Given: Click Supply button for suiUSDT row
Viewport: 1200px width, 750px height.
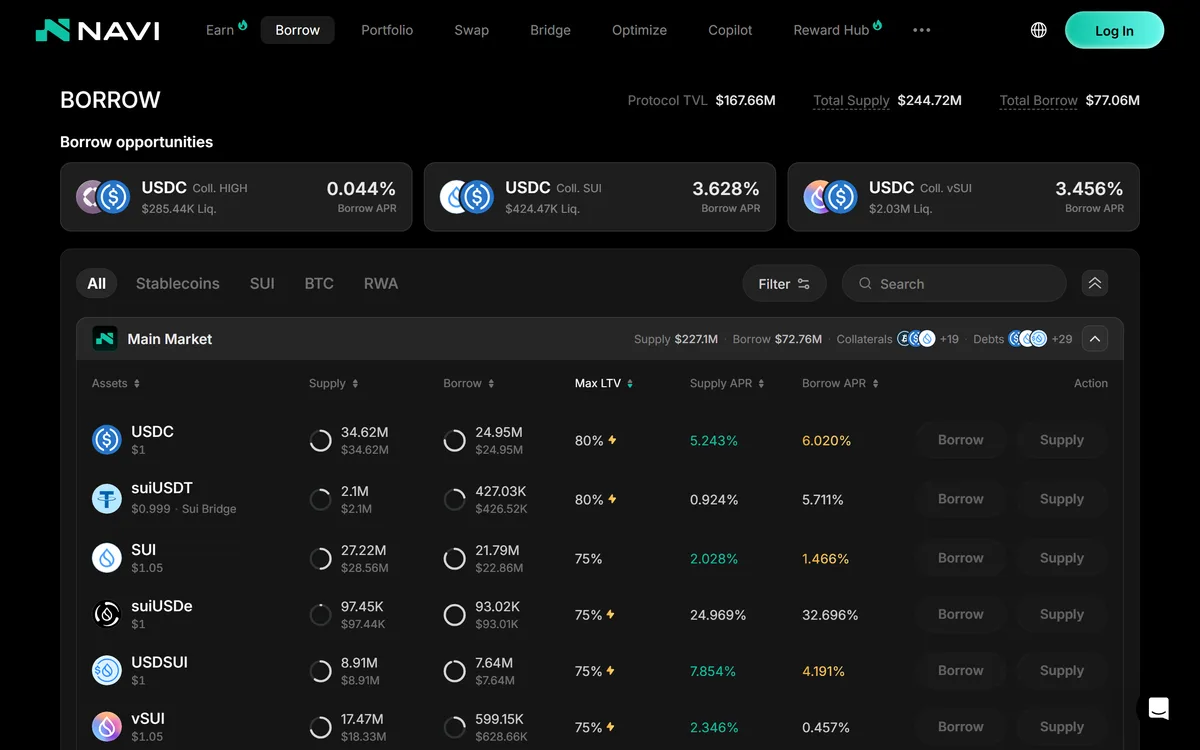Looking at the screenshot, I should tap(1062, 499).
